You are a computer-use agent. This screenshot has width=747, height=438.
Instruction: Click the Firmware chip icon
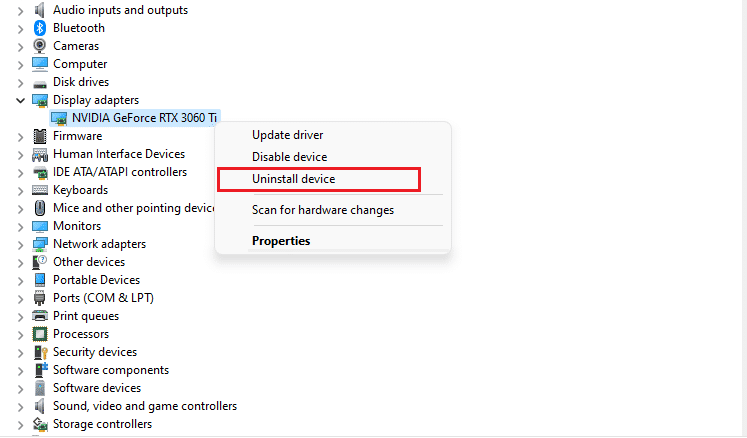pos(40,136)
